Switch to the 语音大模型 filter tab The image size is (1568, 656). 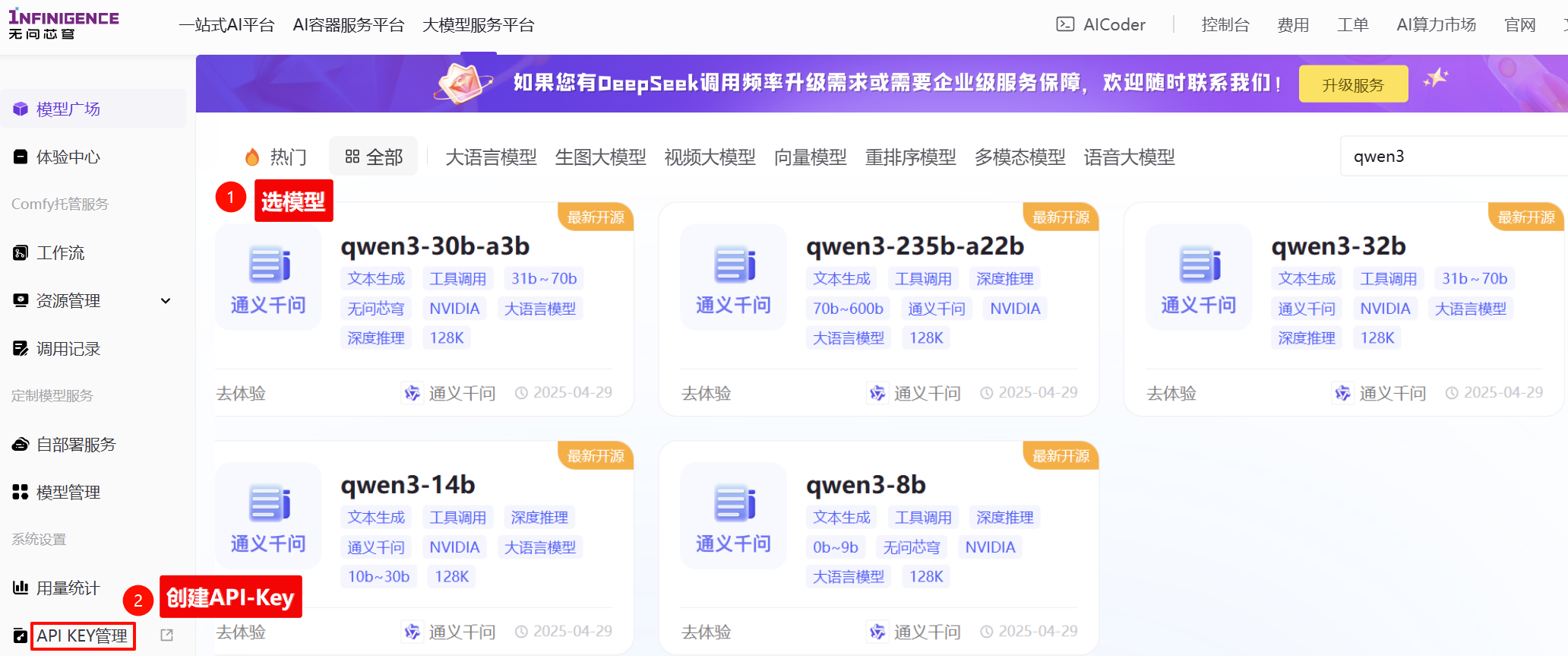tap(1129, 157)
